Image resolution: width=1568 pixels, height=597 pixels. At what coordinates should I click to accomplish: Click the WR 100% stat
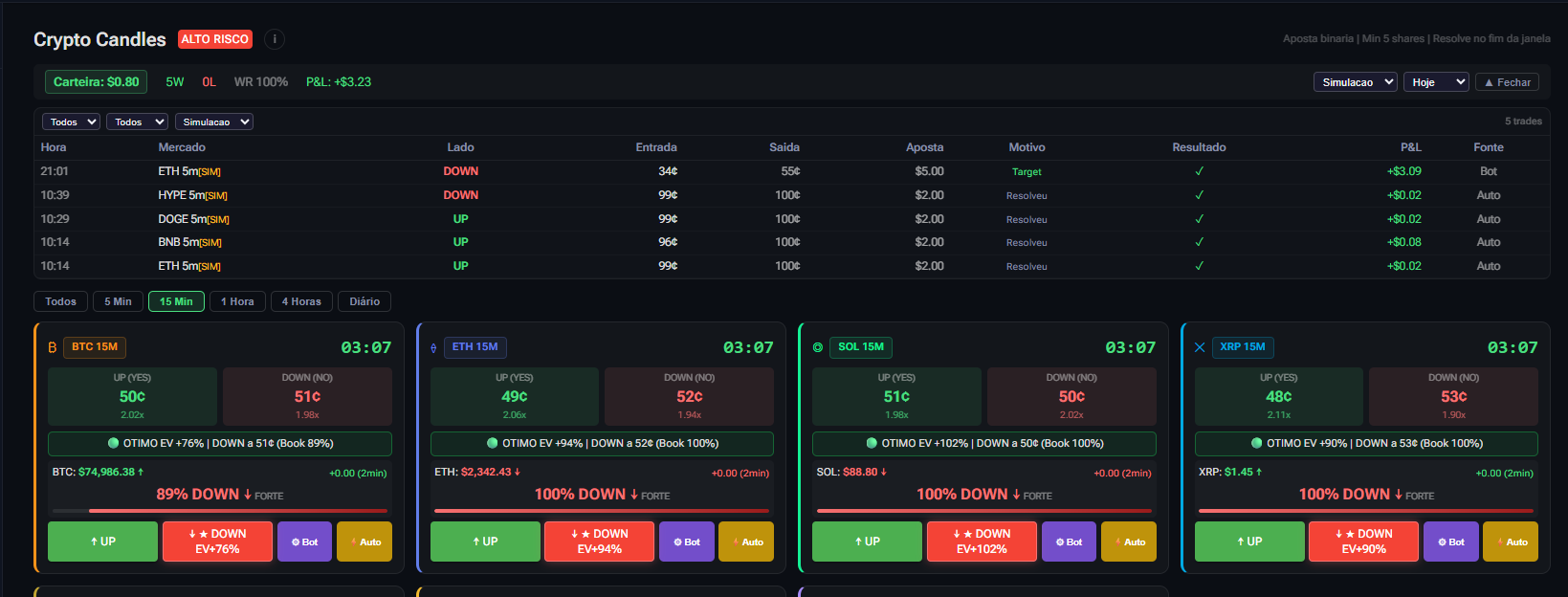pos(261,82)
